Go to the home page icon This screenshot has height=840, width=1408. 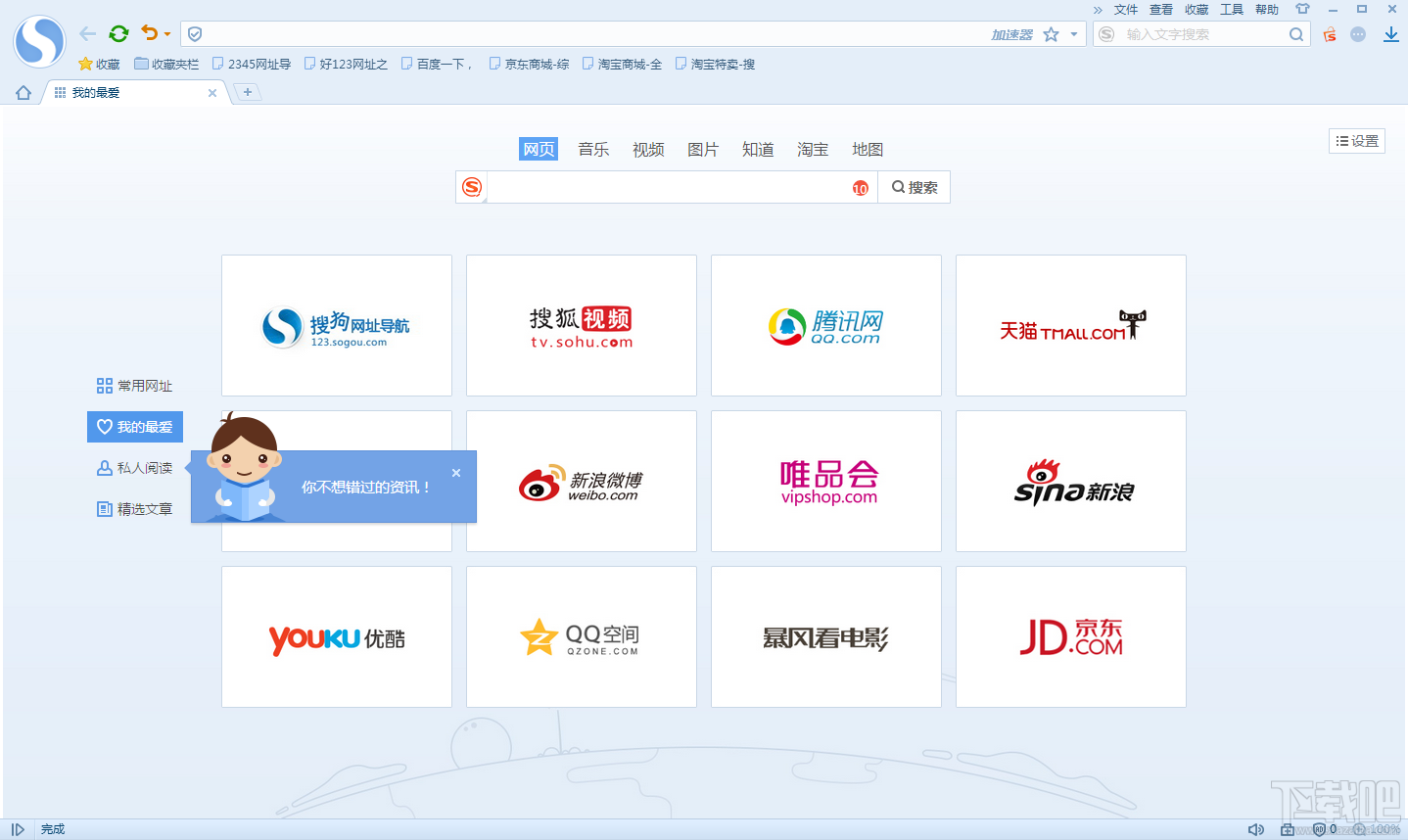point(22,91)
